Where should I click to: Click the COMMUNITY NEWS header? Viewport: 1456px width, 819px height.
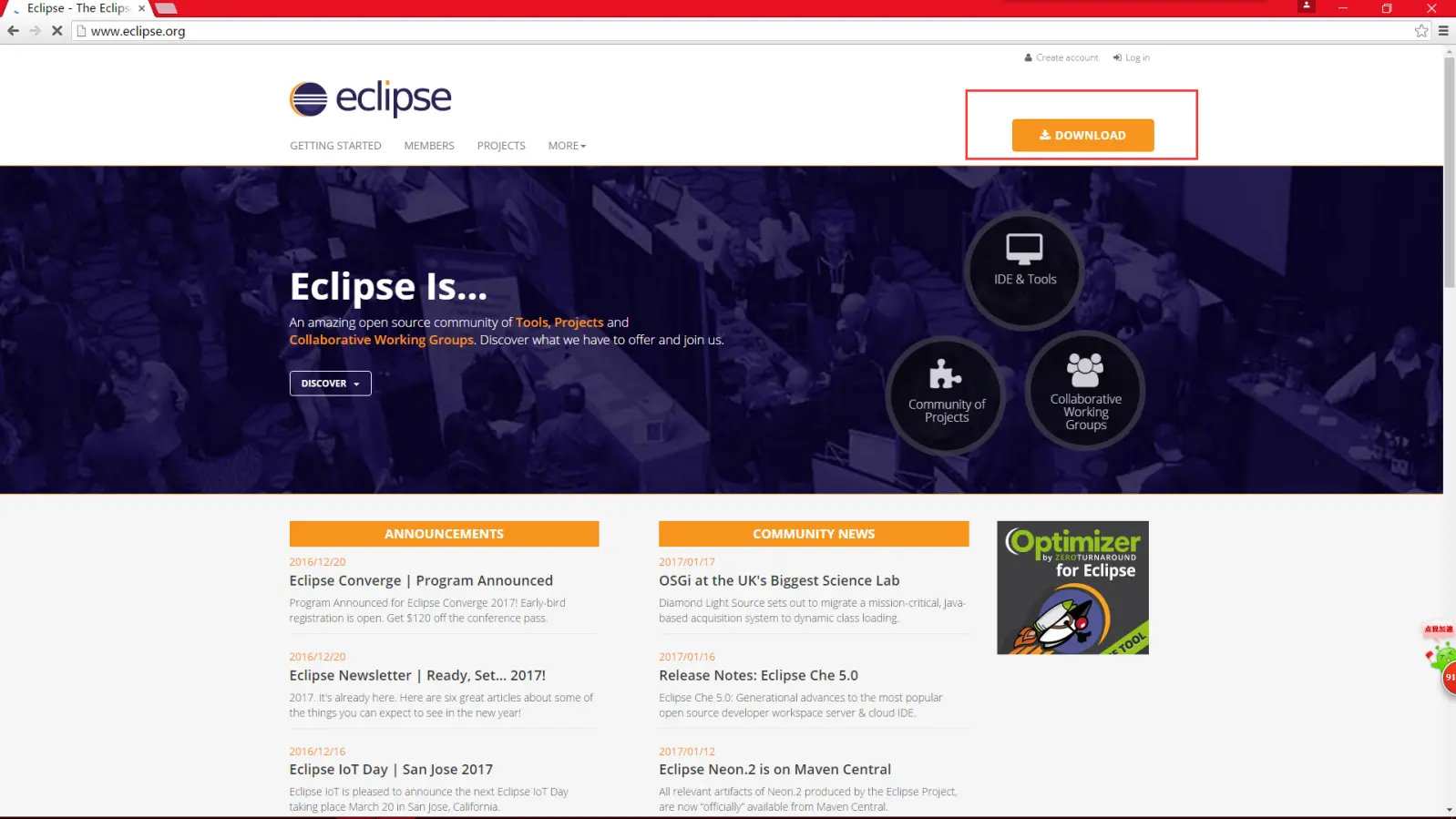pyautogui.click(x=814, y=534)
